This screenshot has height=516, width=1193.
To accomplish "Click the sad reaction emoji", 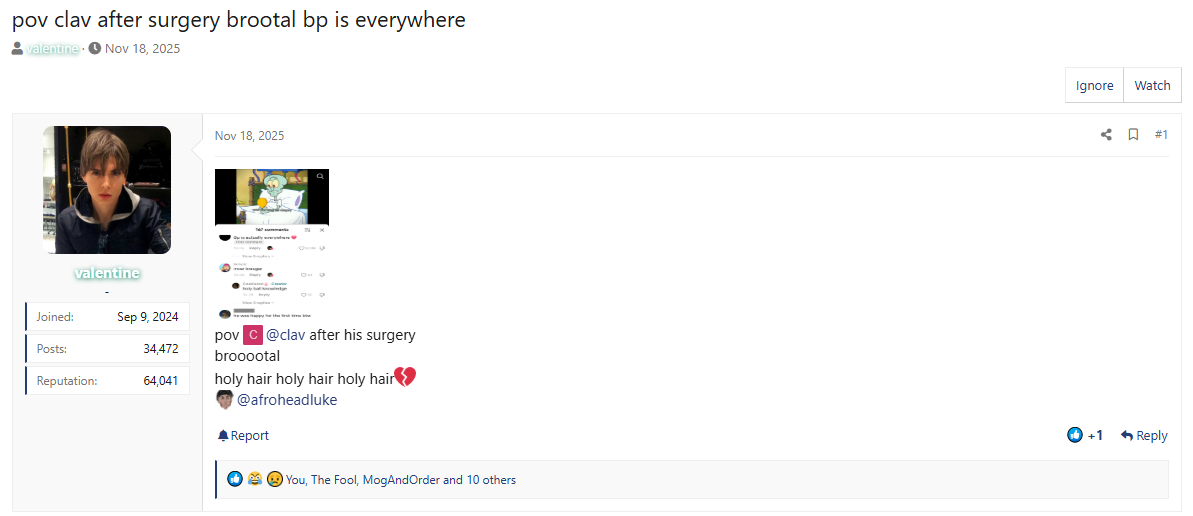I will (x=274, y=479).
